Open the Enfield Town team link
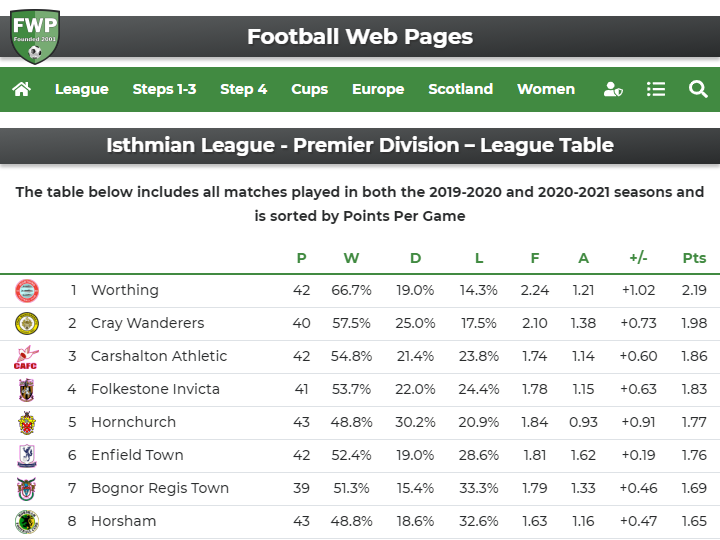720x540 pixels. click(x=137, y=456)
